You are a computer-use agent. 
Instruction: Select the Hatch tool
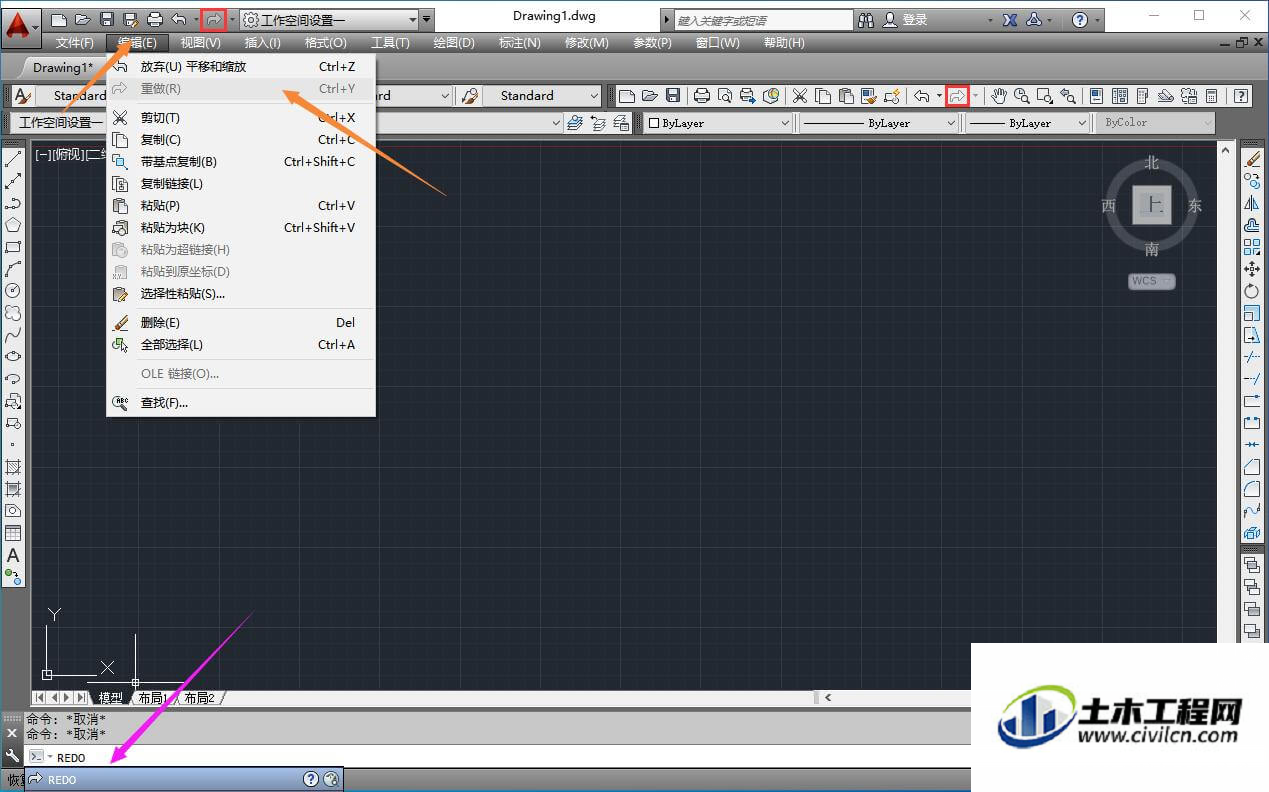(x=13, y=467)
